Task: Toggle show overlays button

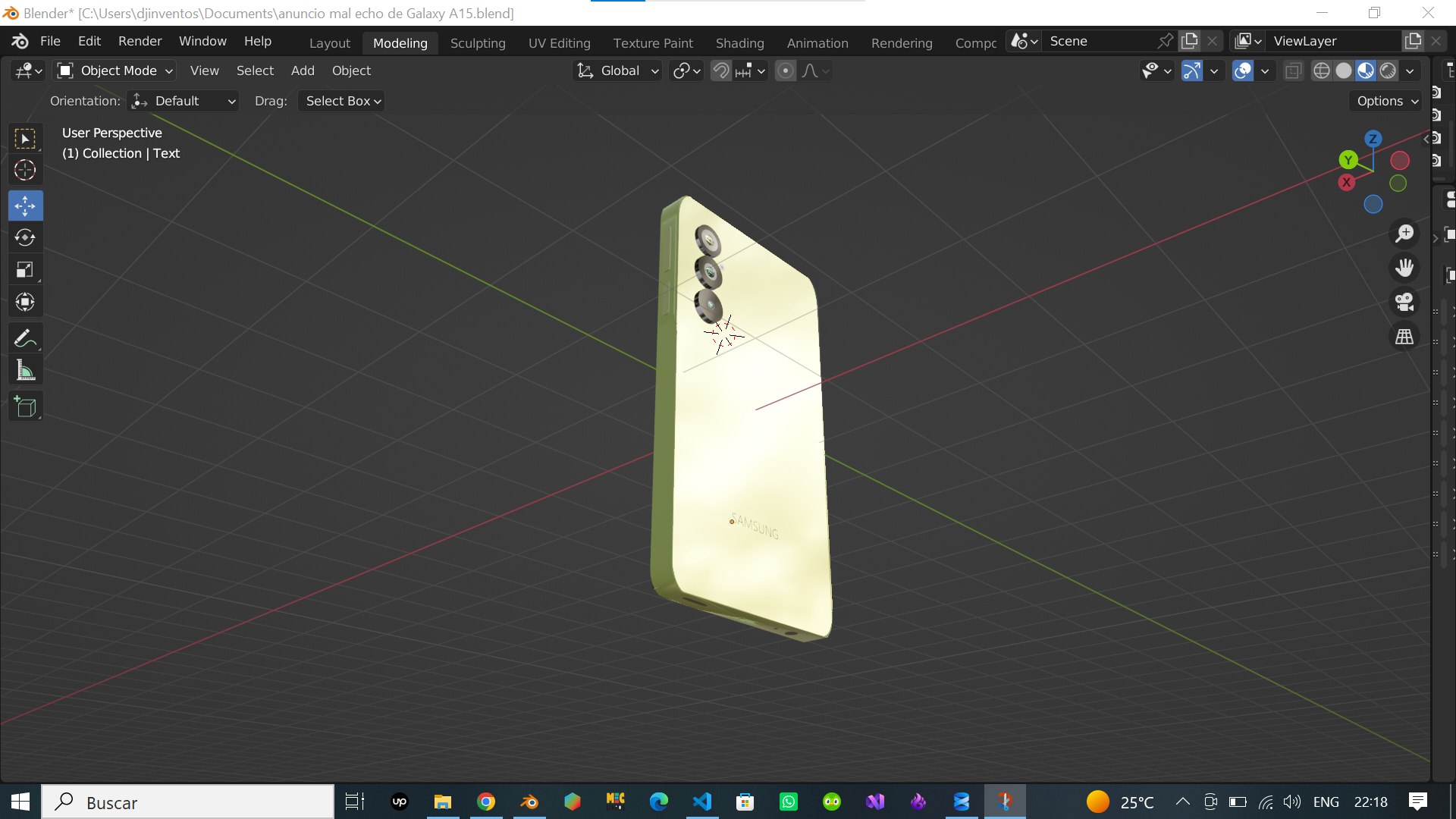Action: pyautogui.click(x=1242, y=71)
